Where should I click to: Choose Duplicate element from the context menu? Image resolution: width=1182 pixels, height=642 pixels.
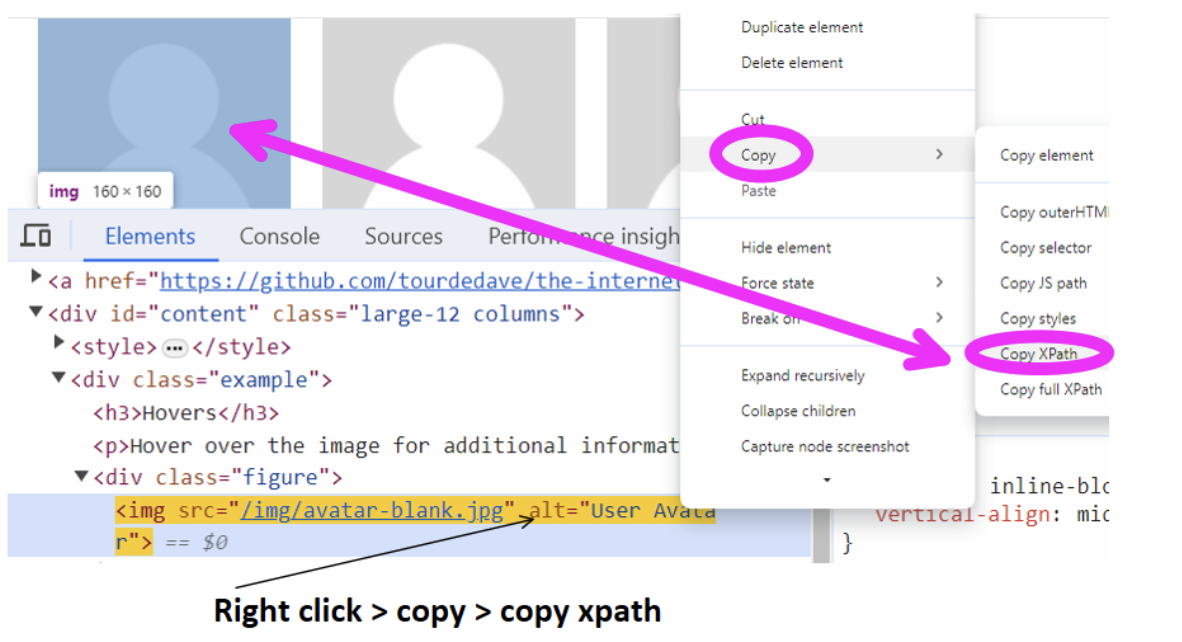click(801, 27)
